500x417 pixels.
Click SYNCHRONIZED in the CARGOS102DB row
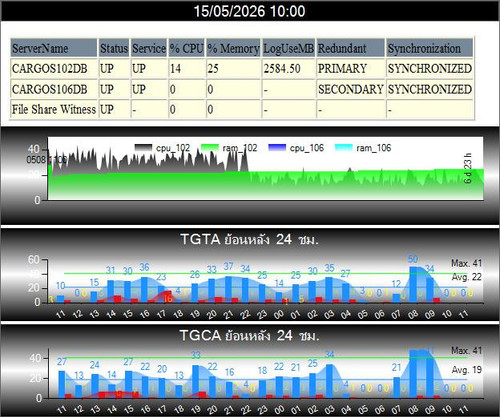tap(429, 69)
